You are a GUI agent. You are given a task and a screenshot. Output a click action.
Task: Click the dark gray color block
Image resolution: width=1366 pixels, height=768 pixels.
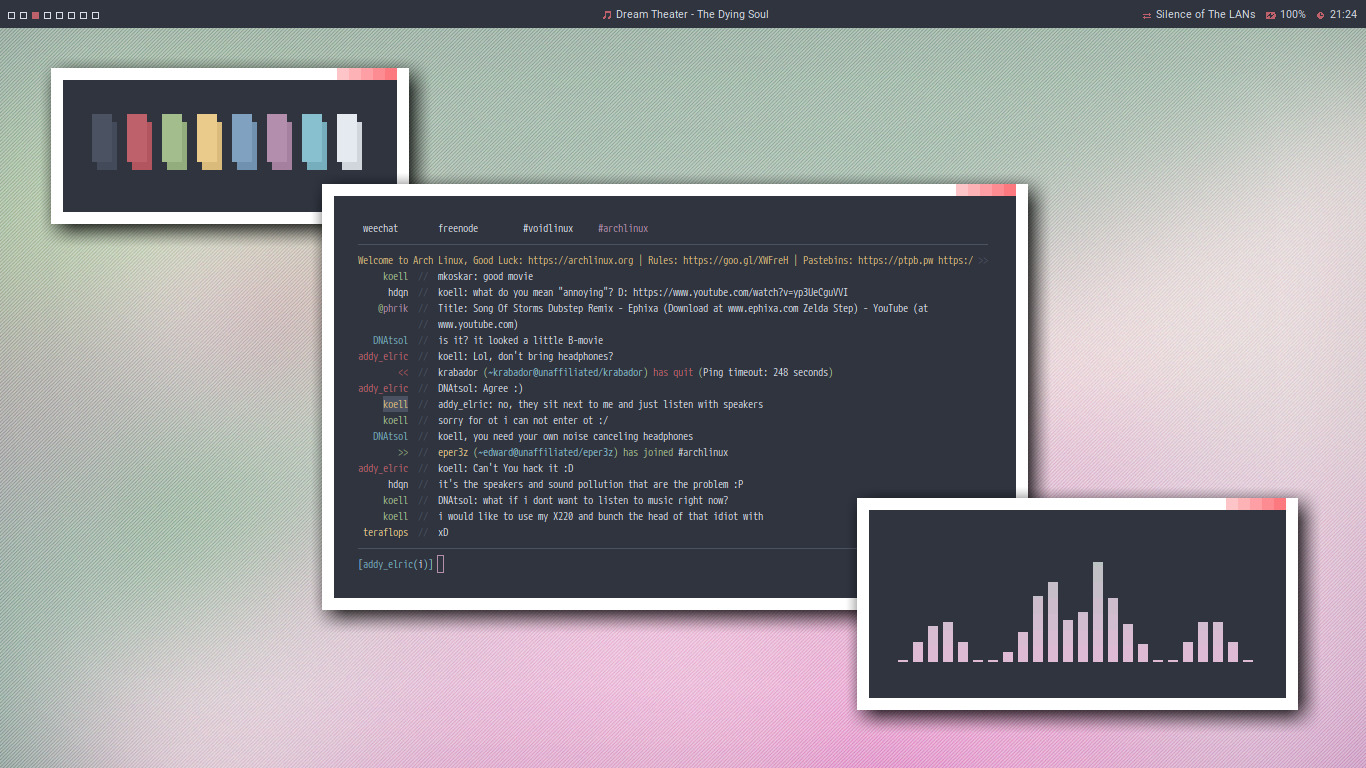pyautogui.click(x=104, y=140)
